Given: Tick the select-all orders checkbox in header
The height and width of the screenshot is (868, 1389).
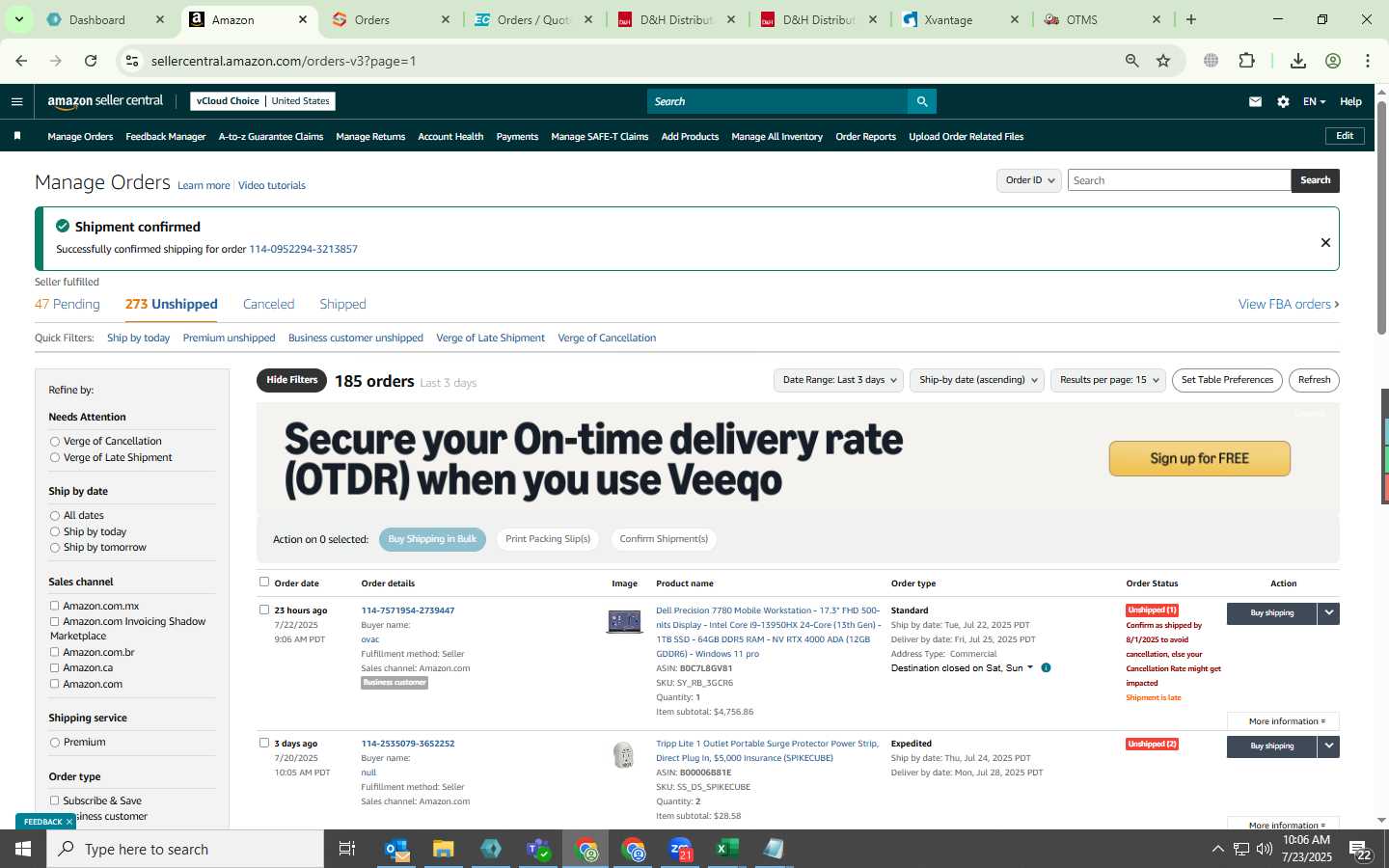Looking at the screenshot, I should pyautogui.click(x=264, y=582).
